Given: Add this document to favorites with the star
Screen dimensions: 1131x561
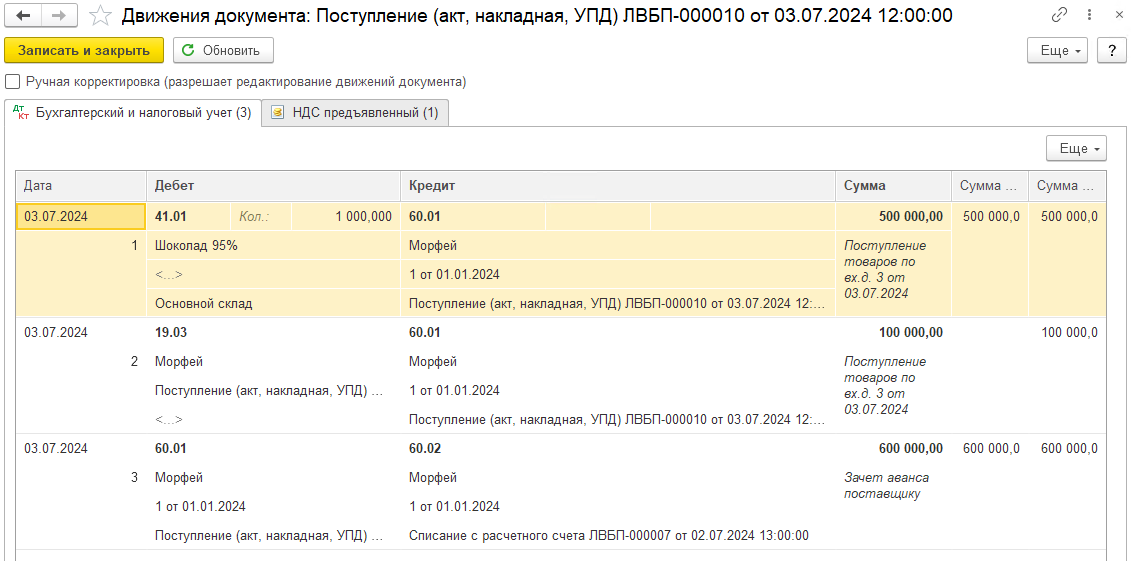Looking at the screenshot, I should click(102, 15).
